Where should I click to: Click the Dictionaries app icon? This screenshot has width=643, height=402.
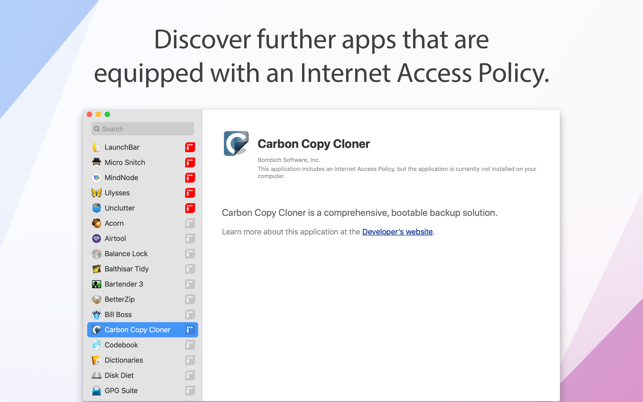point(96,360)
